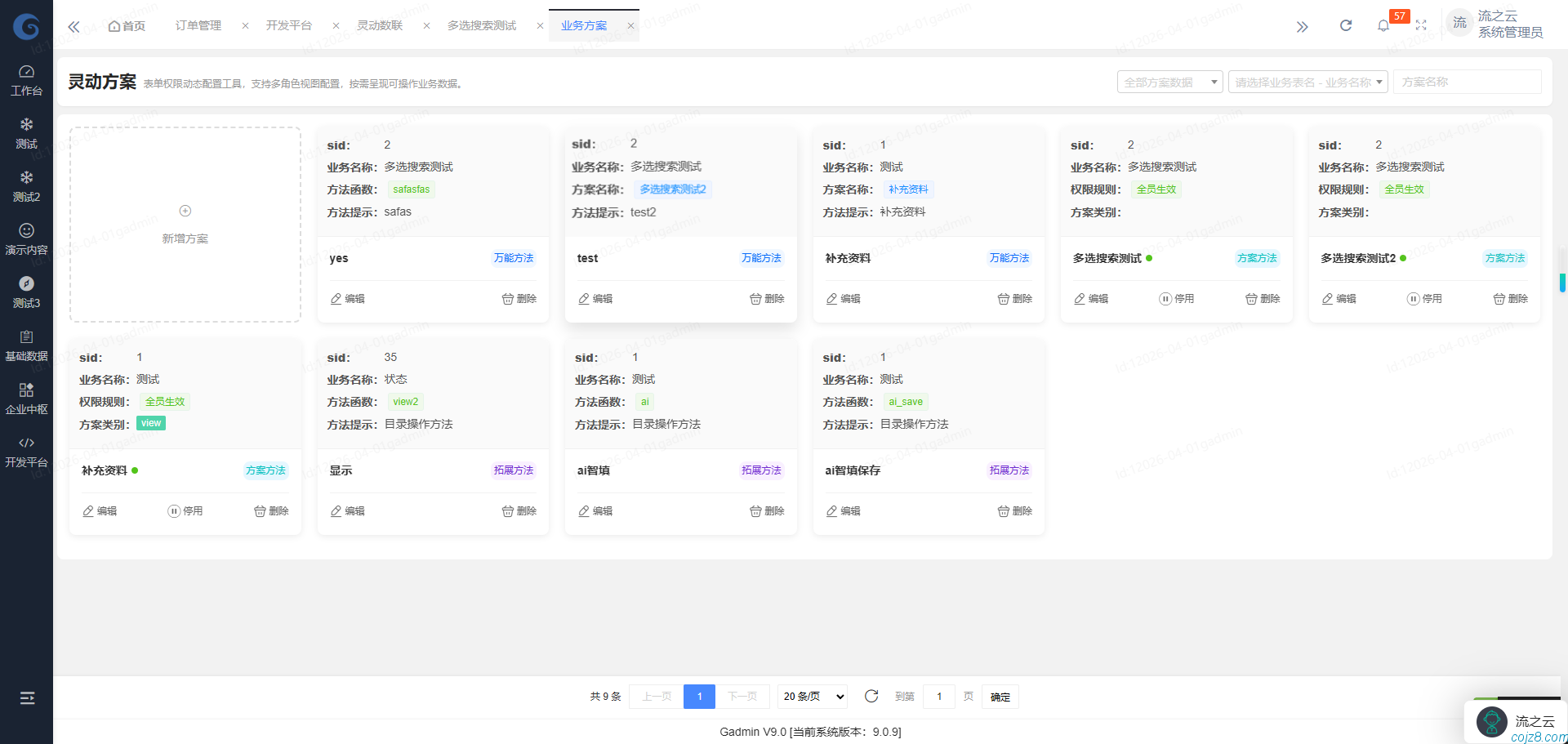This screenshot has width=1568, height=744.
Task: Click 新增方案 to add a new plan
Action: click(x=185, y=224)
